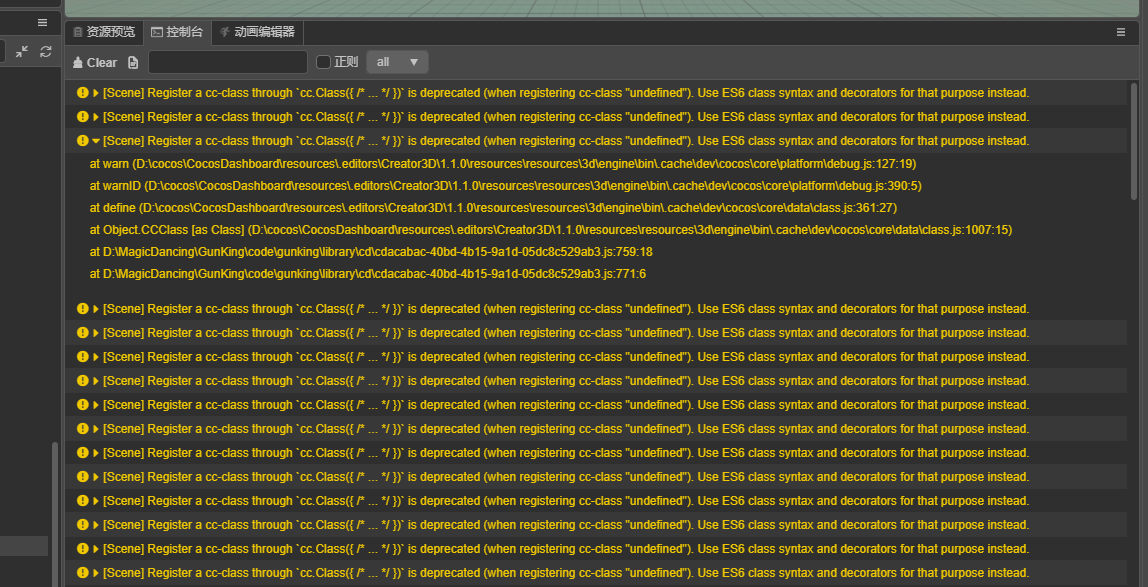Expand the warning directly below the stack trace
Image resolution: width=1148 pixels, height=587 pixels.
(x=96, y=309)
